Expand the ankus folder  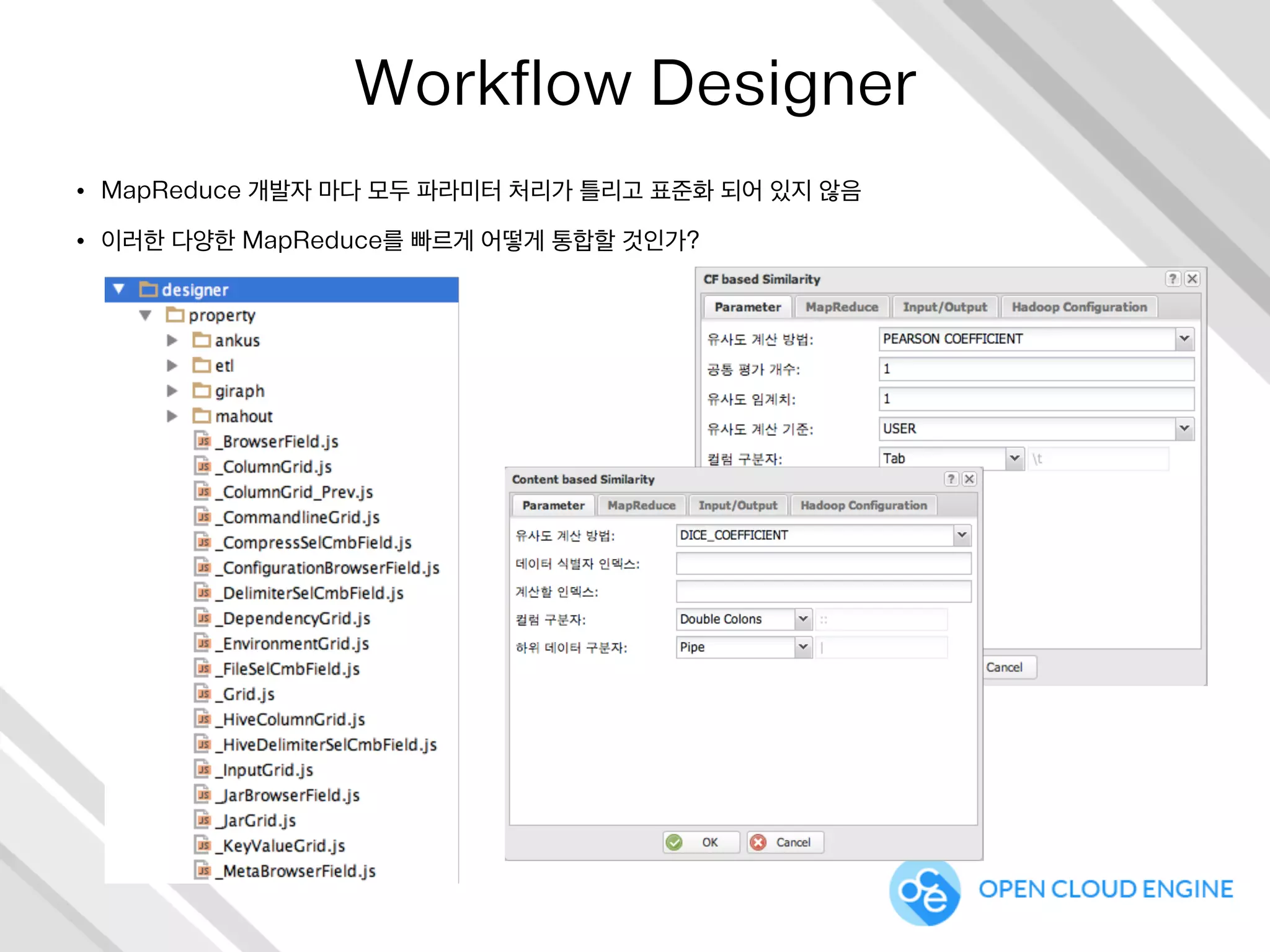coord(172,340)
